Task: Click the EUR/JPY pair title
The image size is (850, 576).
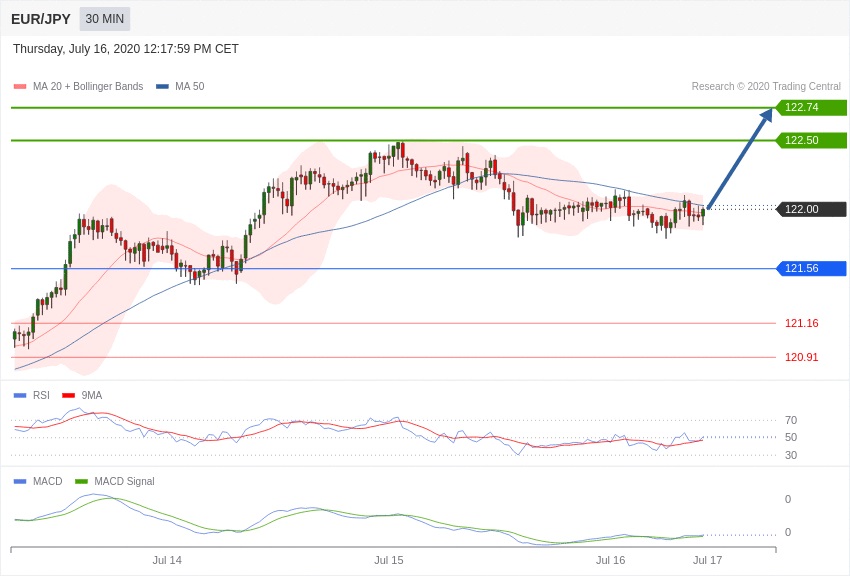Action: coord(41,19)
